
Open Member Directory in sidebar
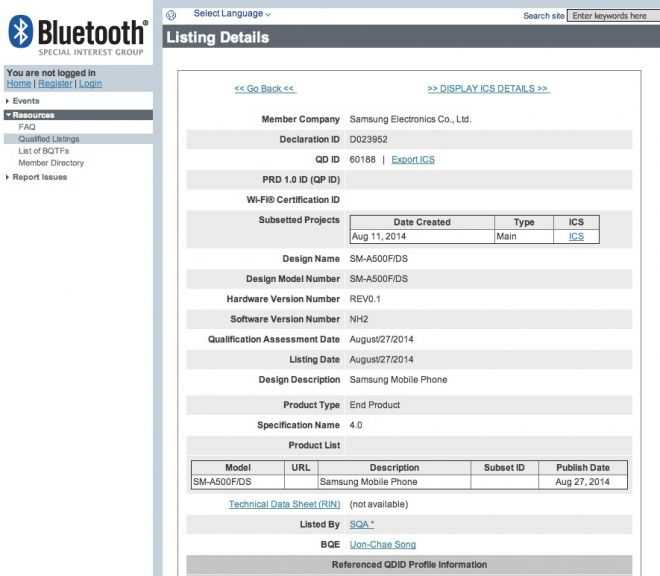coord(51,163)
